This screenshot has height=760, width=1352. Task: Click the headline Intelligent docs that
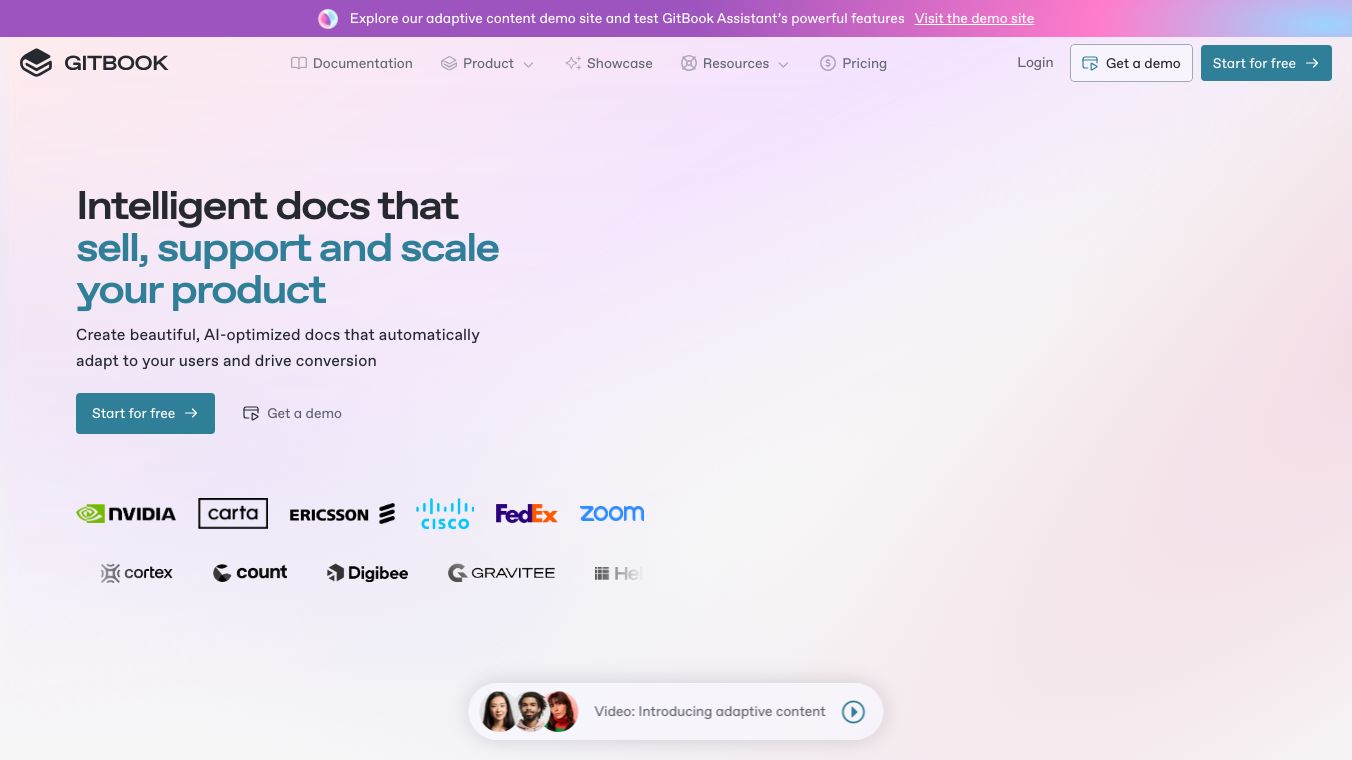(x=267, y=206)
